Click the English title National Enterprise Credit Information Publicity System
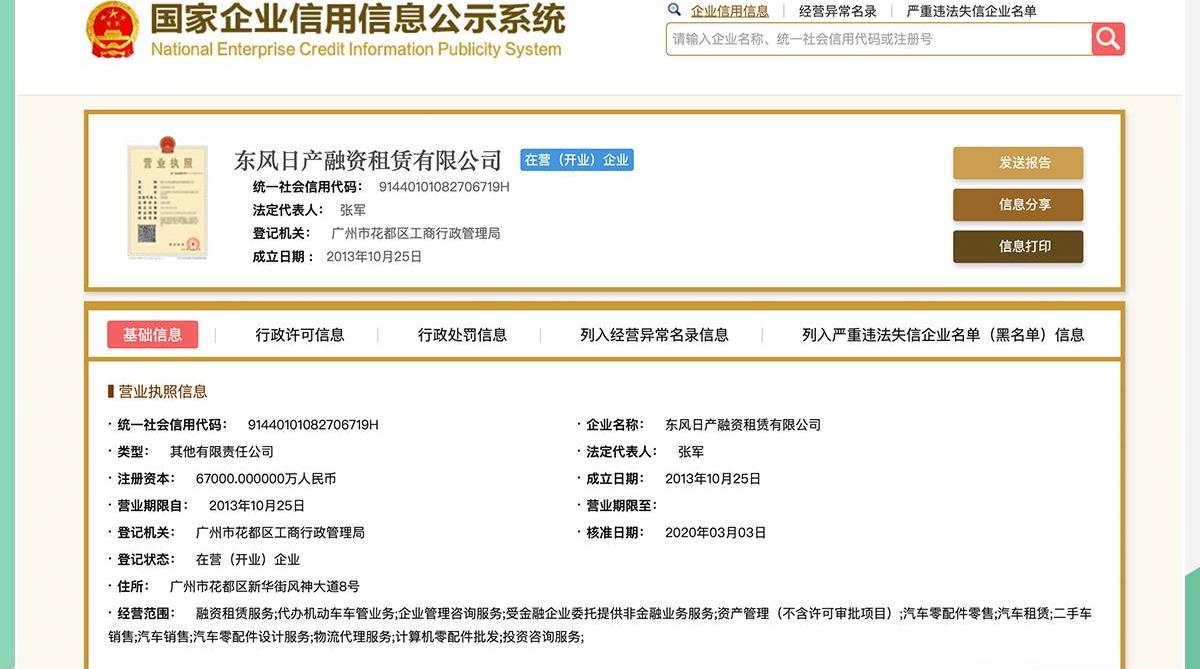 (x=356, y=49)
